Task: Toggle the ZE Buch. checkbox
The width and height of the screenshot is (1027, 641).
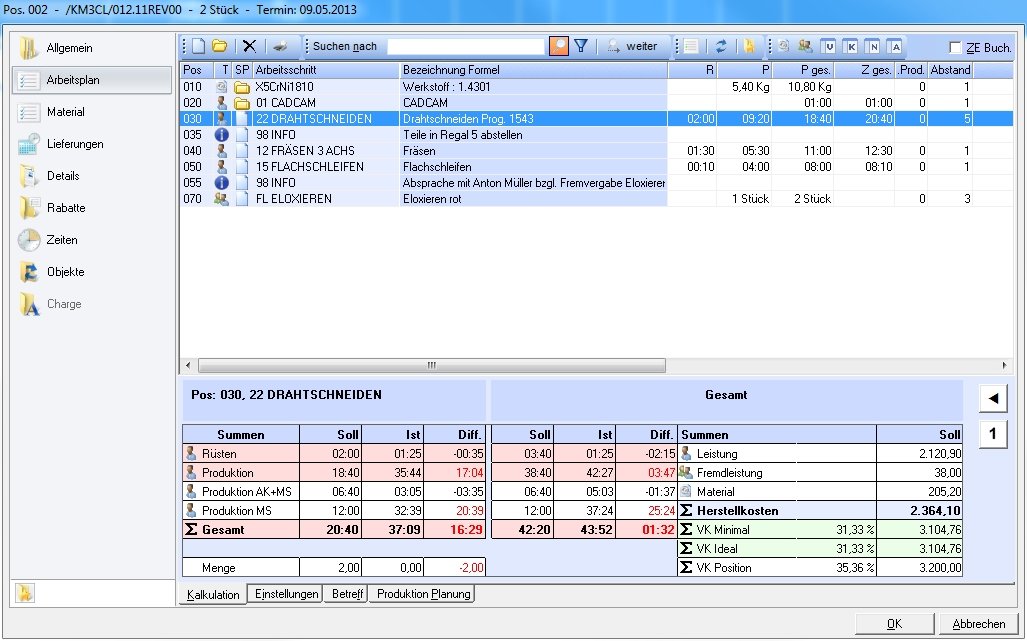Action: [955, 47]
